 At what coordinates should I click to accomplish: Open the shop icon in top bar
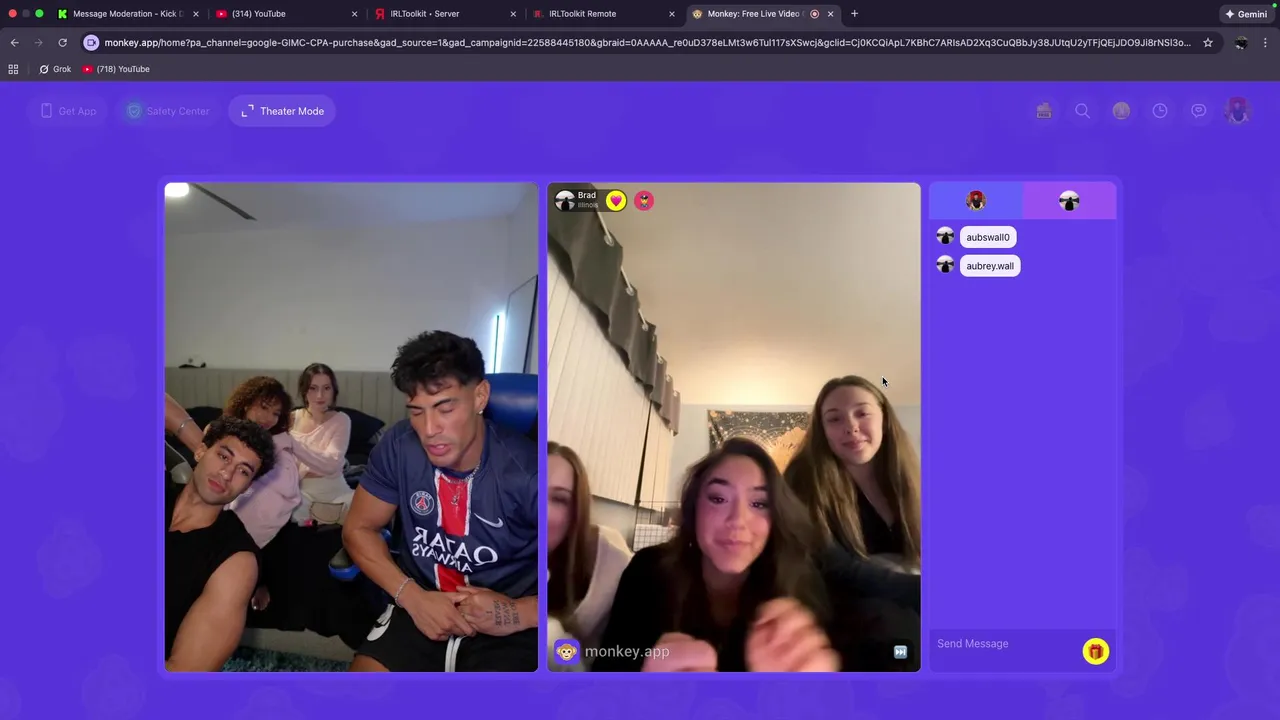[x=1044, y=111]
